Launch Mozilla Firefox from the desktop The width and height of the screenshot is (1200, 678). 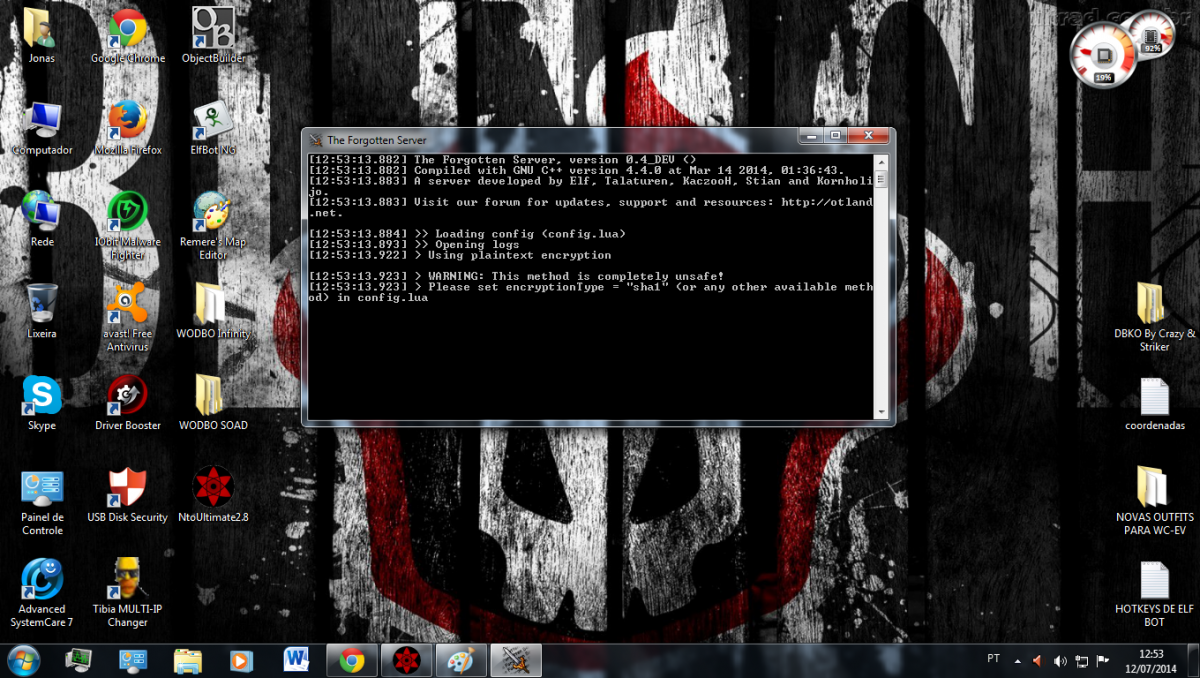point(128,127)
